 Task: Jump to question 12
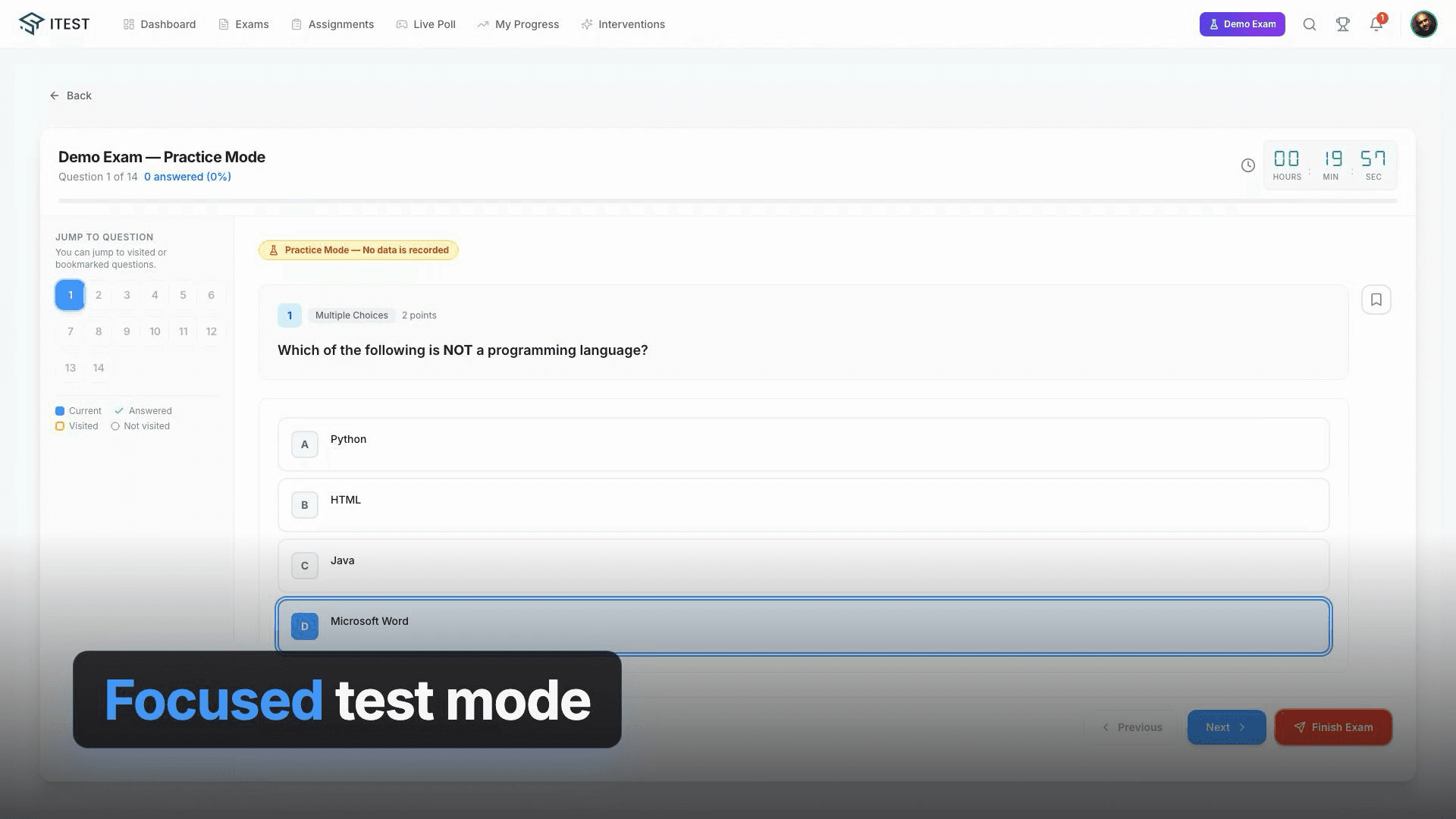[x=211, y=331]
